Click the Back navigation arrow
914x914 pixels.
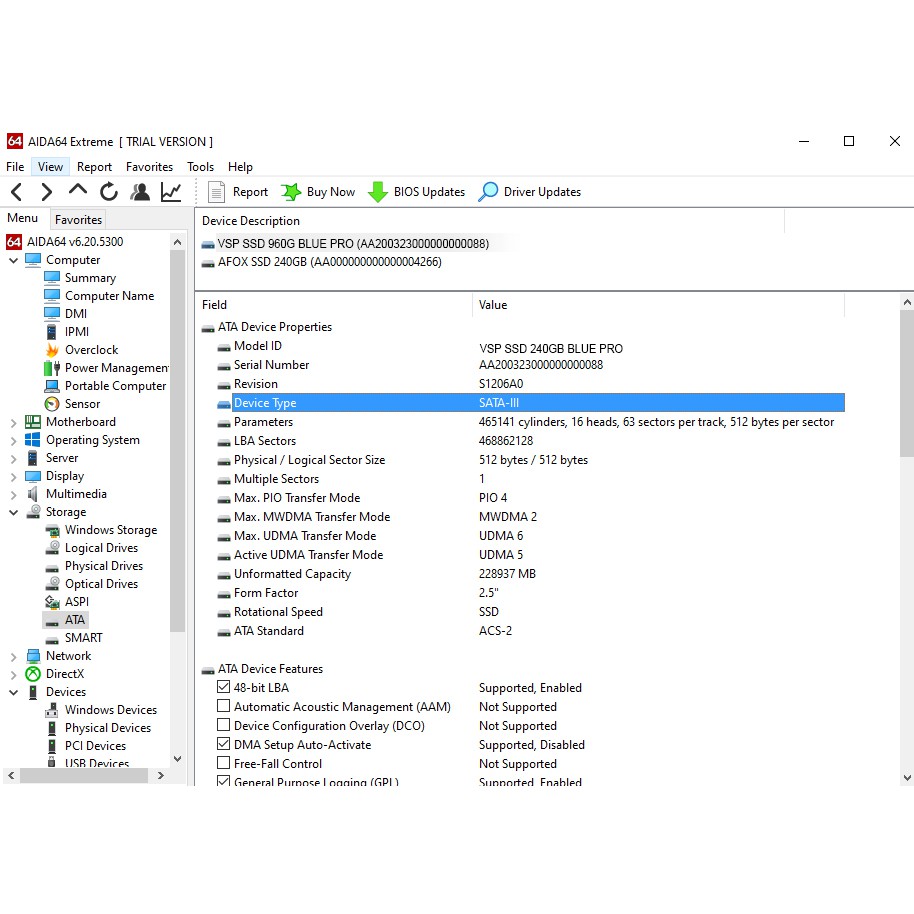[16, 192]
